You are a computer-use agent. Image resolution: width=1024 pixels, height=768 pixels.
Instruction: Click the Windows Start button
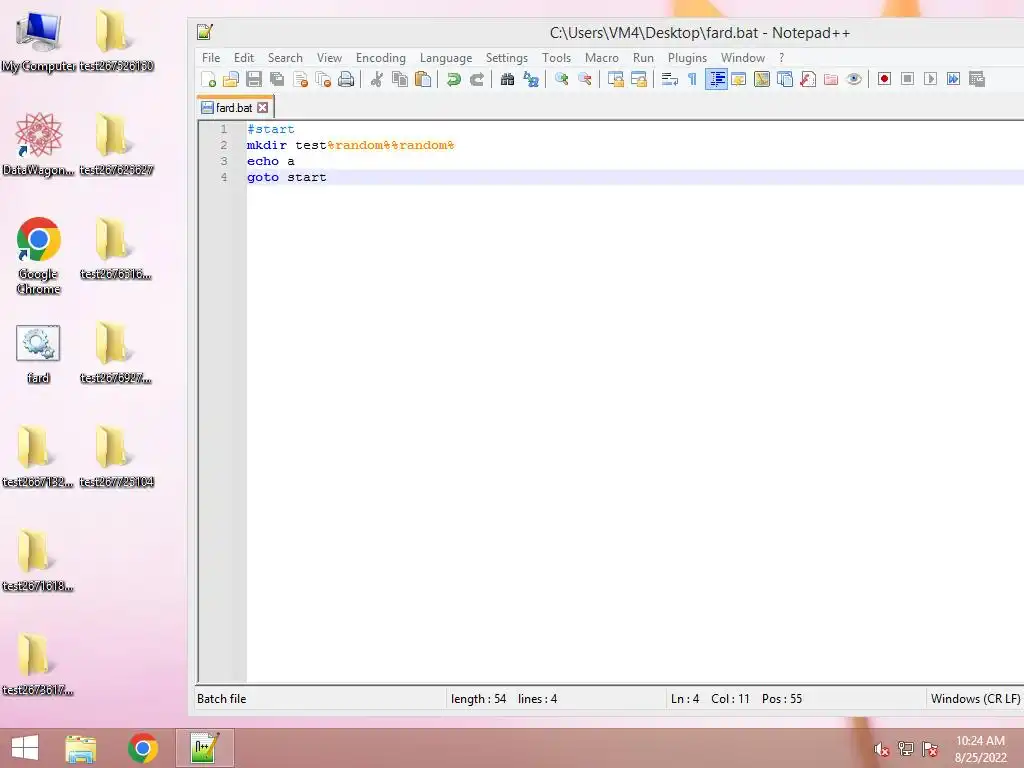pos(25,748)
